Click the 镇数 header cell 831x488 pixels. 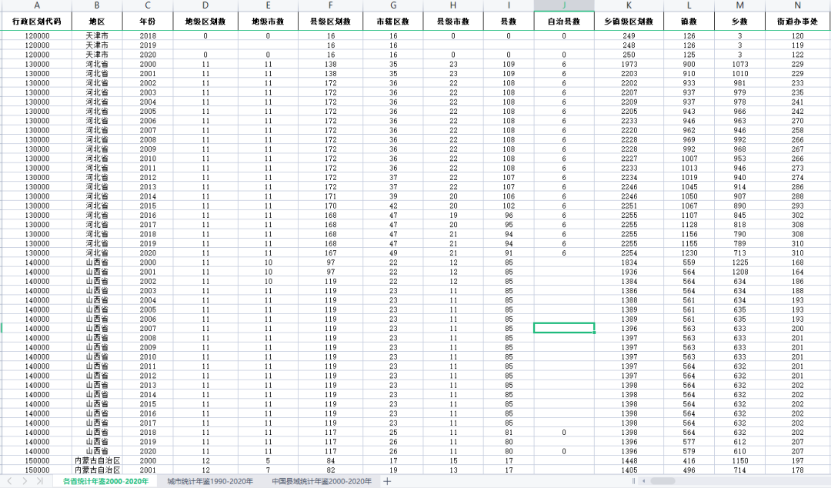point(689,21)
